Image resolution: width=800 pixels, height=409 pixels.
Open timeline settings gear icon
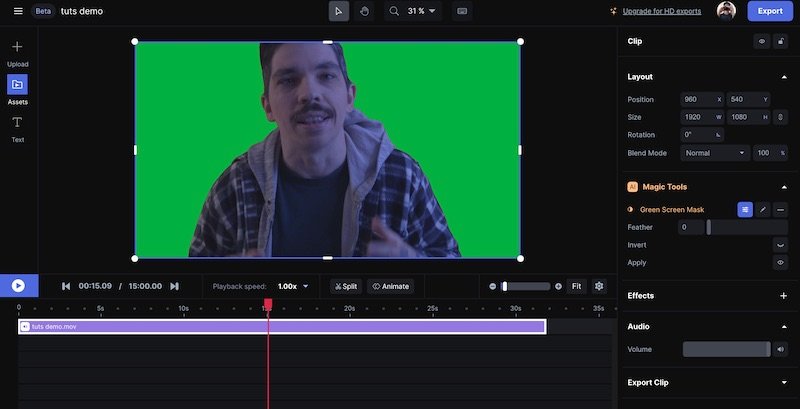click(599, 286)
